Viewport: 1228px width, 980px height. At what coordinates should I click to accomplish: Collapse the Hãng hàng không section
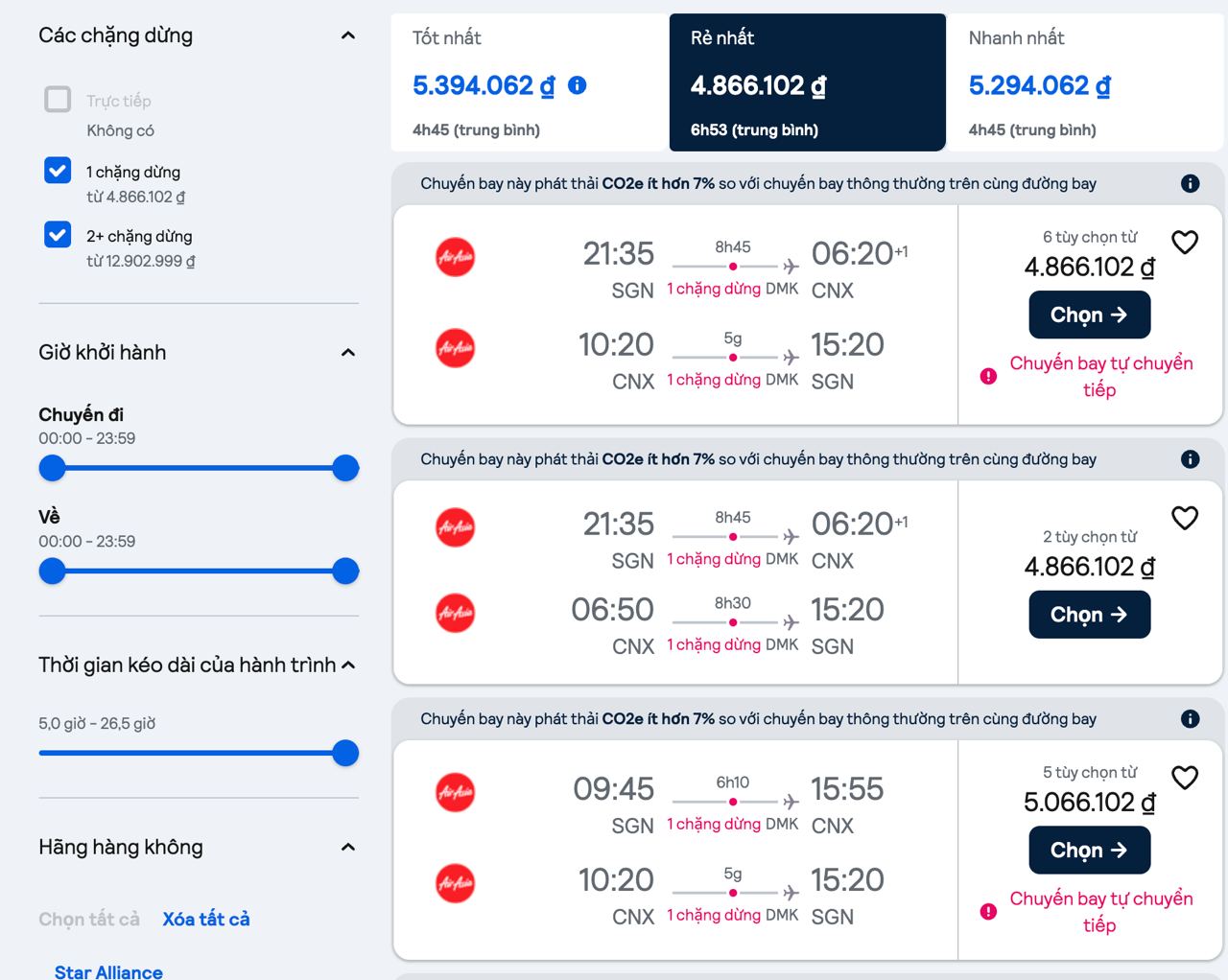point(348,847)
